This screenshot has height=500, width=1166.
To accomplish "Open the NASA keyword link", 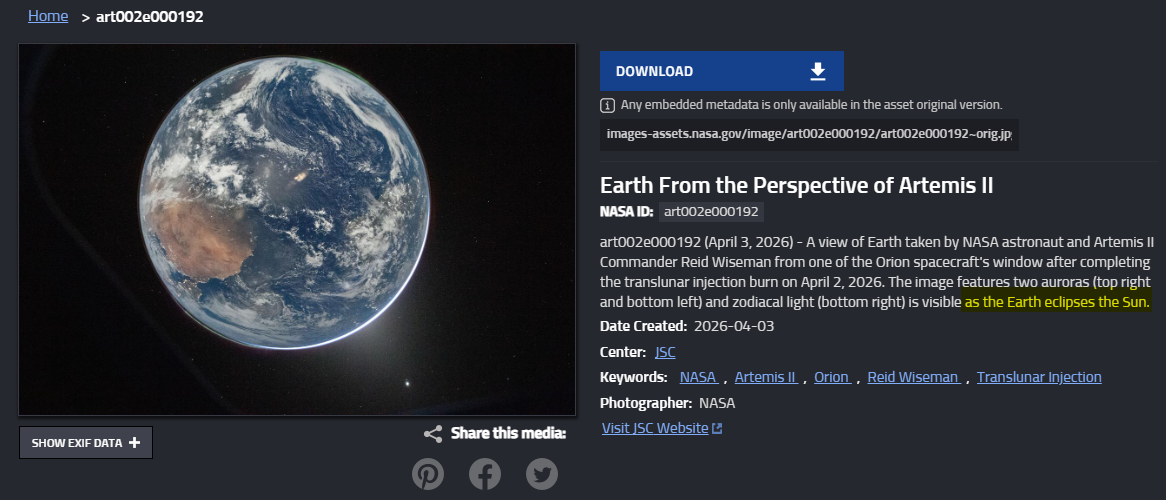I will tap(698, 377).
